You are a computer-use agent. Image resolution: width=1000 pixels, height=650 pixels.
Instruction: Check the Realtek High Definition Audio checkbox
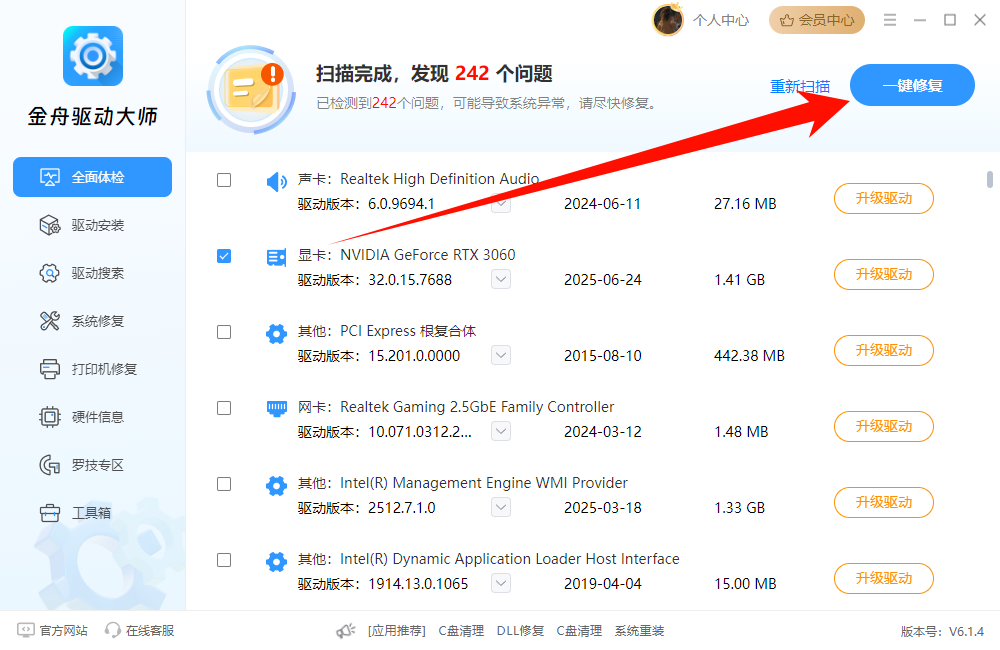tap(224, 180)
